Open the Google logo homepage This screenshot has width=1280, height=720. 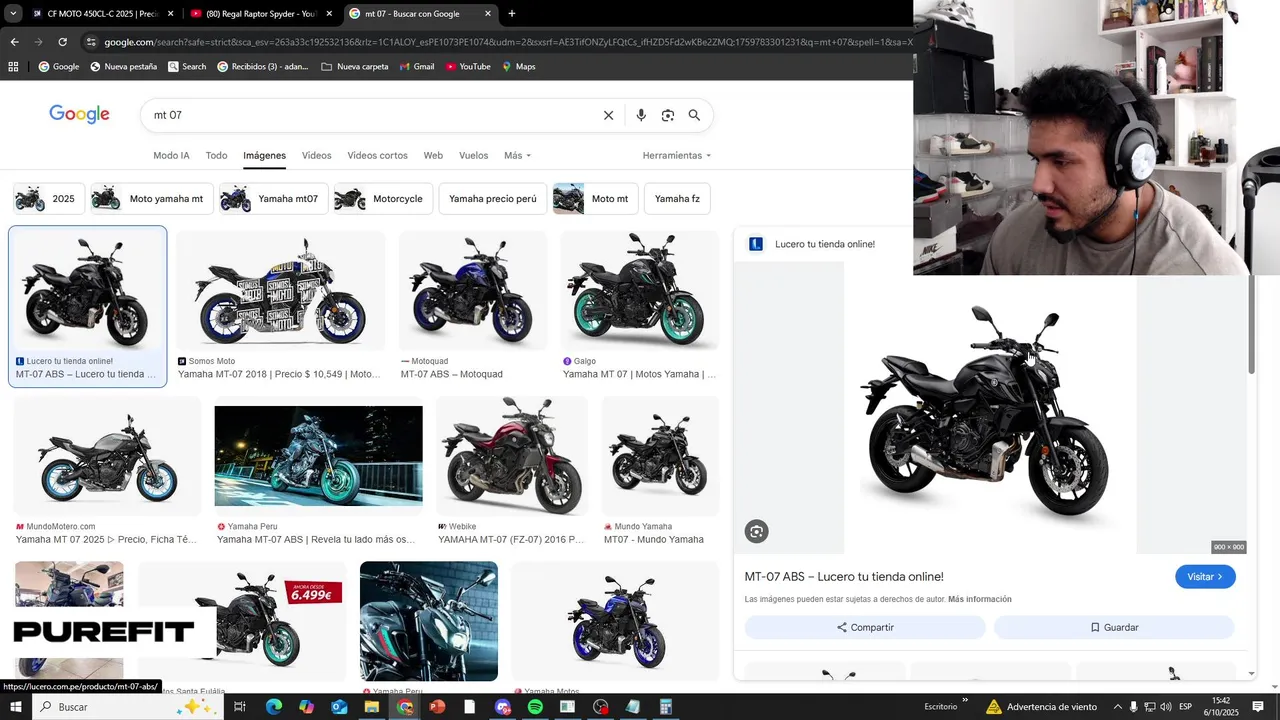pyautogui.click(x=79, y=114)
